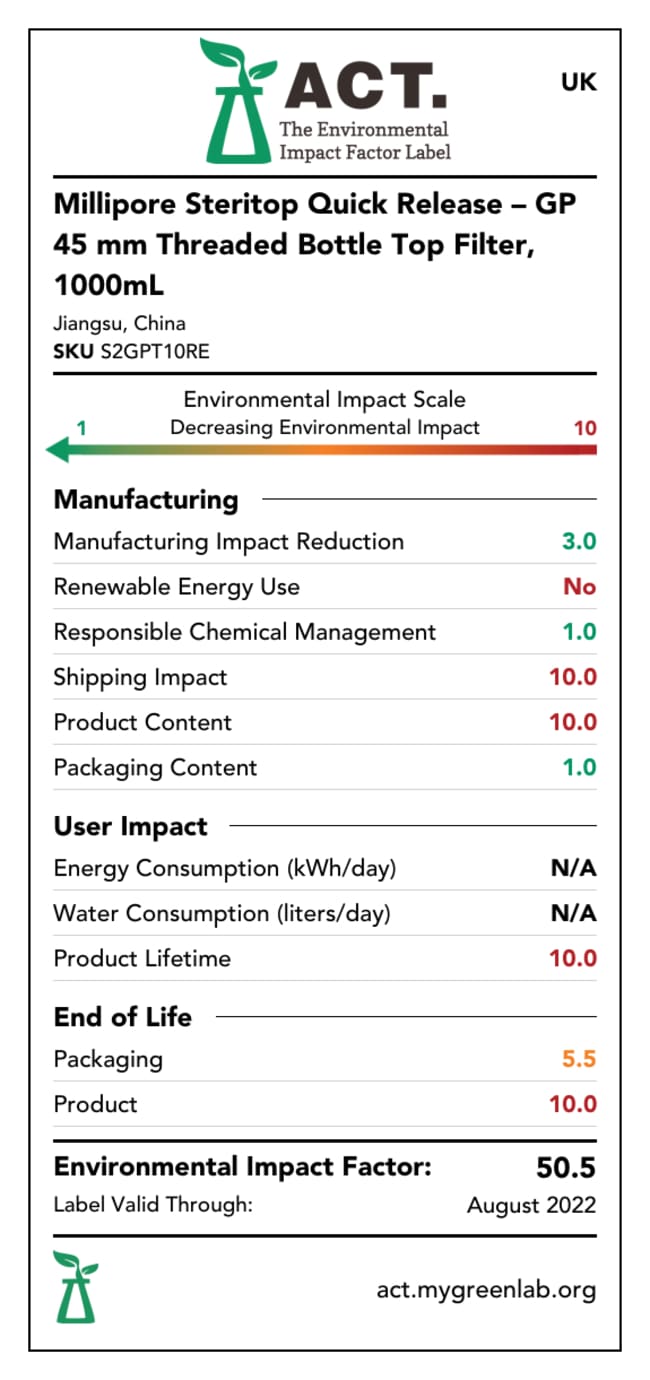The height and width of the screenshot is (1380, 650).
Task: Click the Shipping Impact row label
Action: point(140,677)
